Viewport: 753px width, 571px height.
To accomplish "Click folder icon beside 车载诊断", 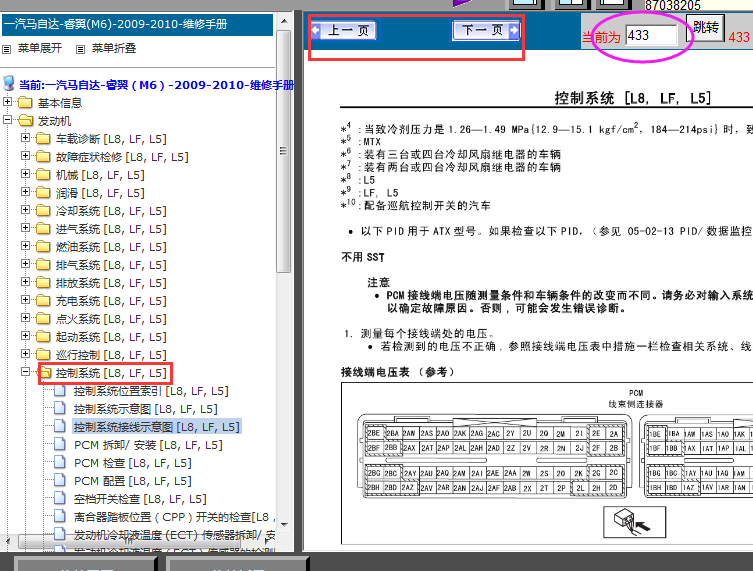I will (x=43, y=138).
